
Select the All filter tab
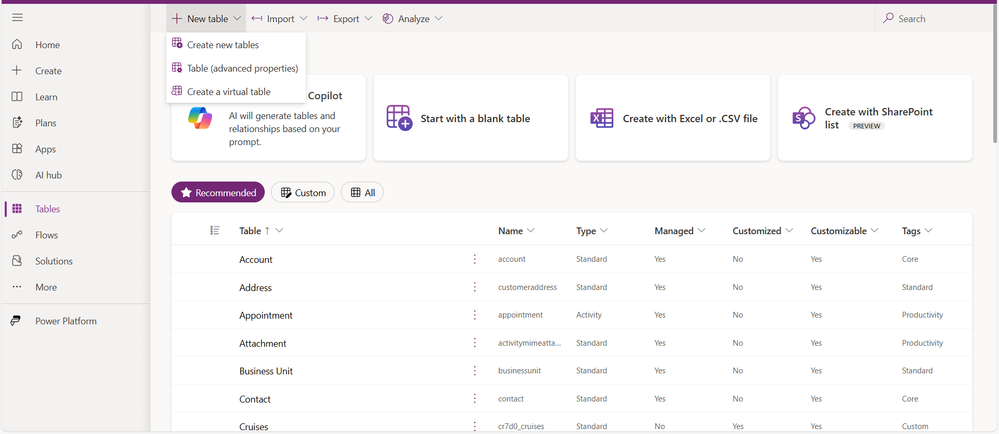point(362,192)
